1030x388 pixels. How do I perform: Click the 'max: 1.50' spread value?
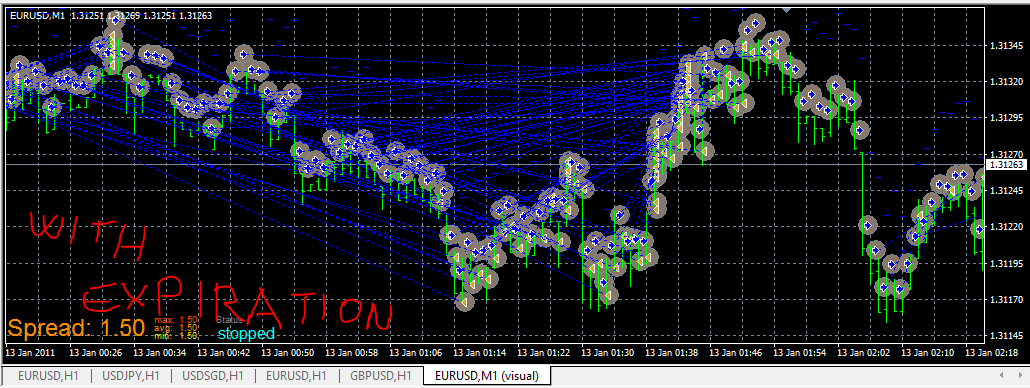176,319
